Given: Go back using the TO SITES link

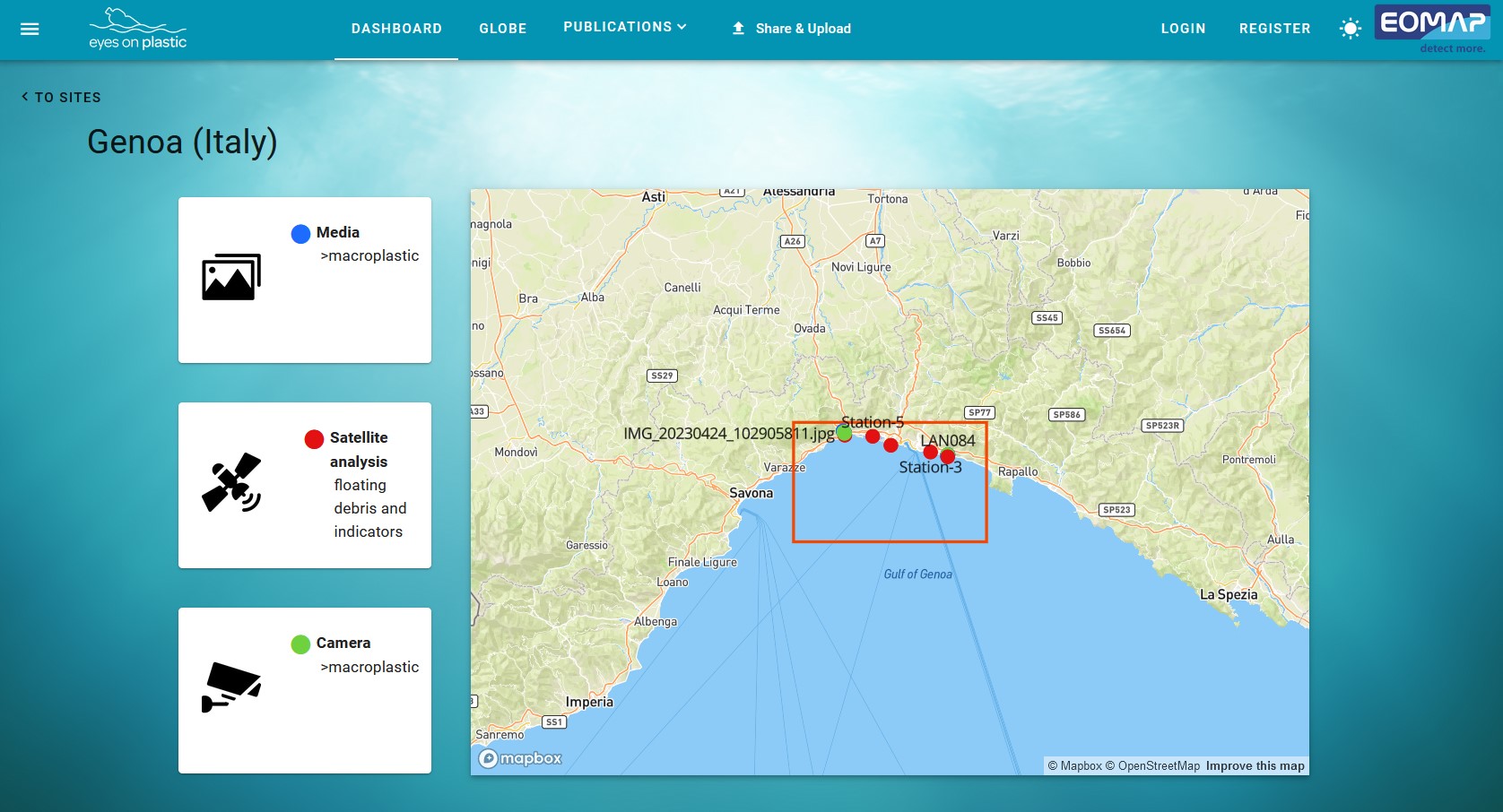Looking at the screenshot, I should click(x=60, y=97).
